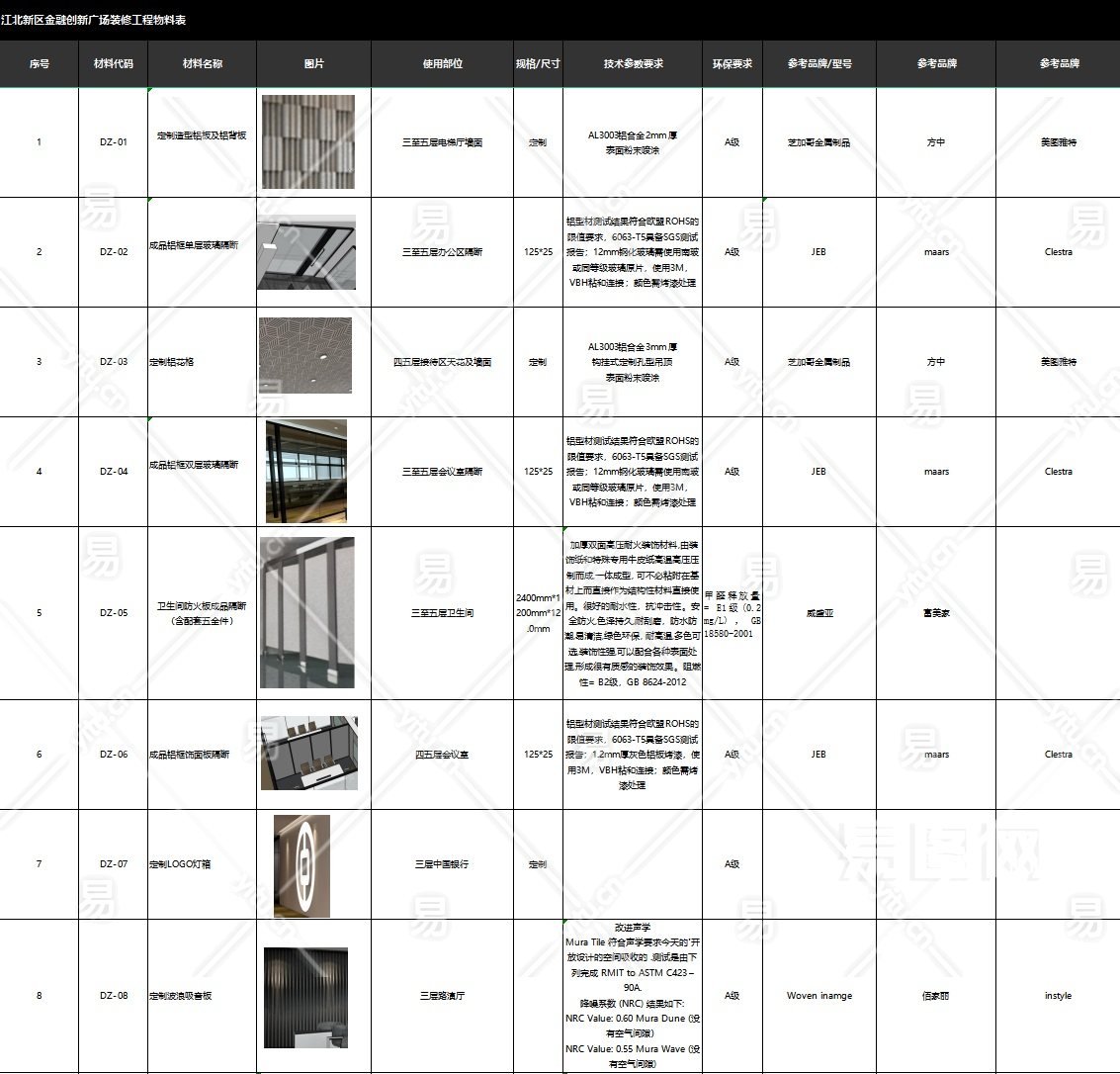Click the DZ-07 LOGO light box image
Viewport: 1120px width, 1074px height.
[x=302, y=865]
